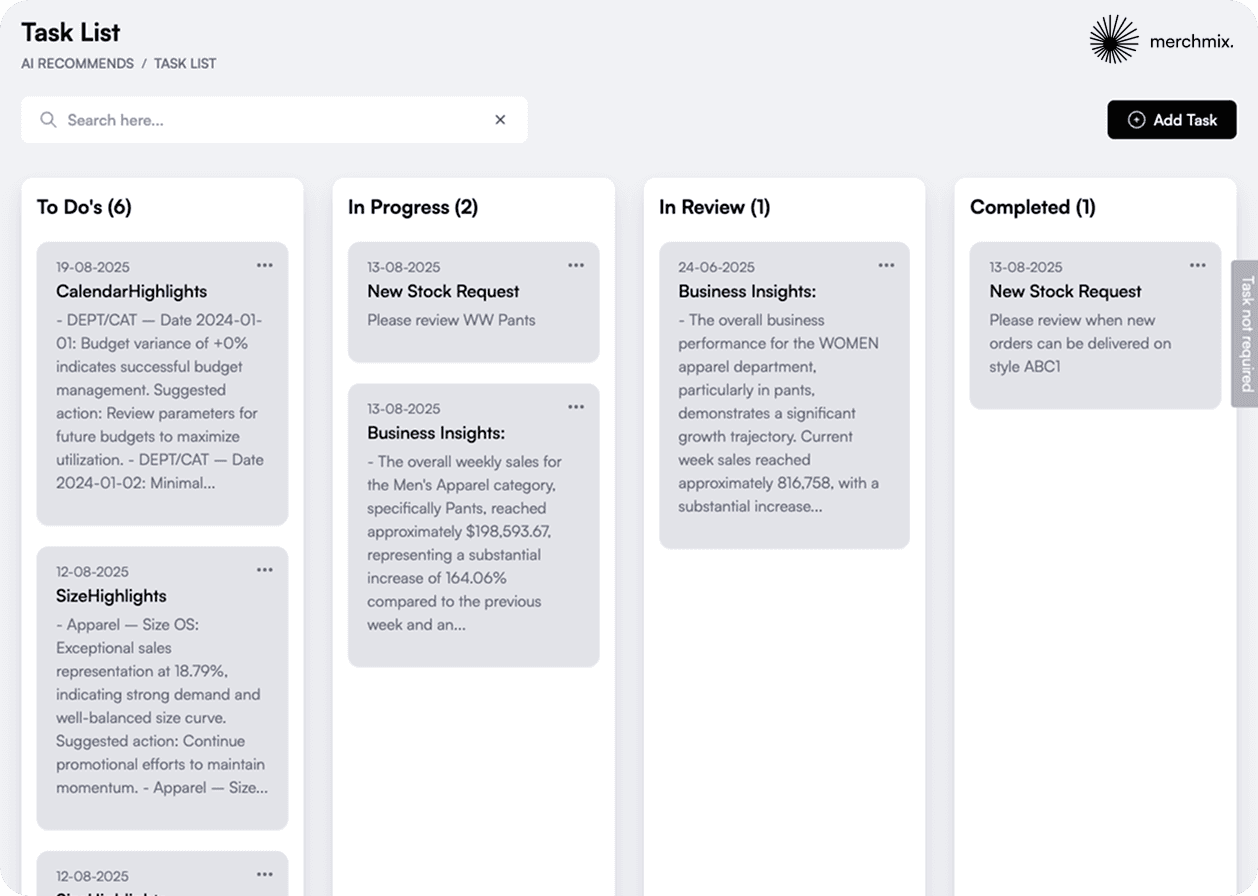Image resolution: width=1258 pixels, height=896 pixels.
Task: Go to the AI RECOMMENDS breadcrumb
Action: pos(77,63)
